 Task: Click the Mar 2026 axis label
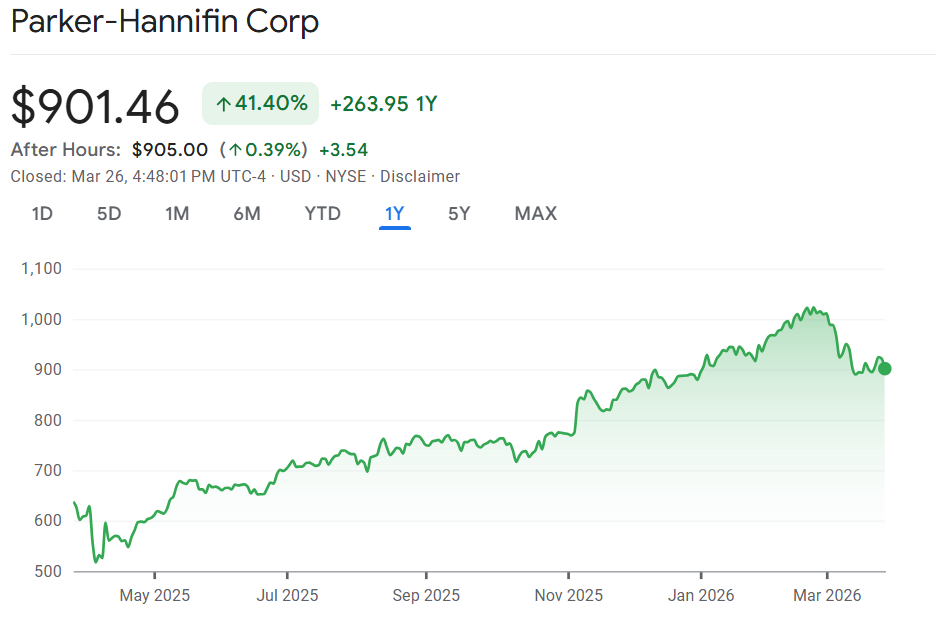(x=827, y=595)
